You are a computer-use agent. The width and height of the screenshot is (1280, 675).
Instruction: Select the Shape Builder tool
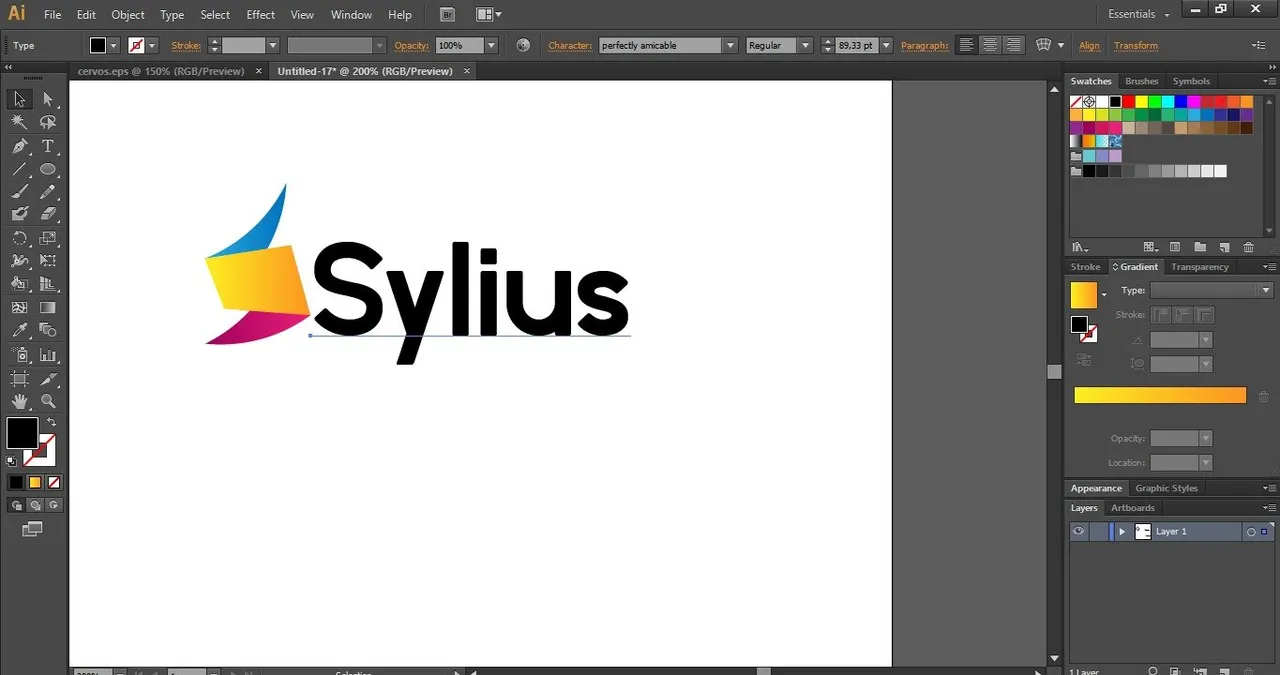[19, 284]
